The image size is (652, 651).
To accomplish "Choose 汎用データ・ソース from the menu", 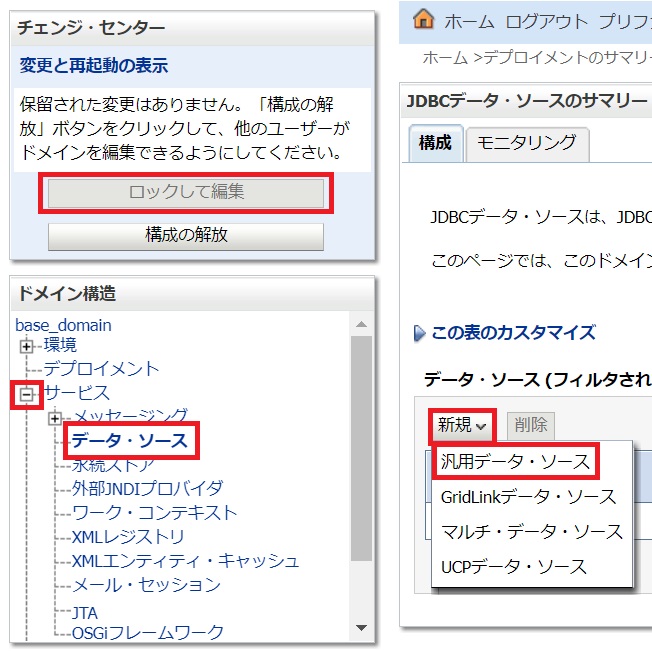I will pos(514,462).
